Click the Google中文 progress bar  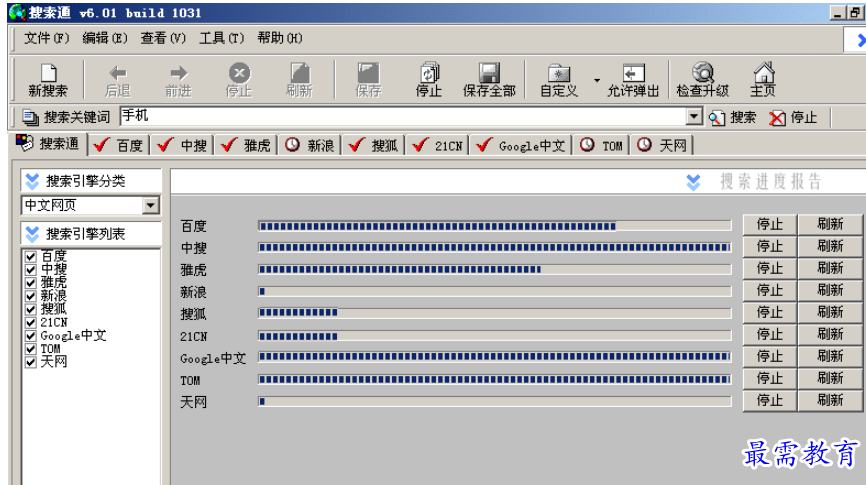[x=495, y=357]
